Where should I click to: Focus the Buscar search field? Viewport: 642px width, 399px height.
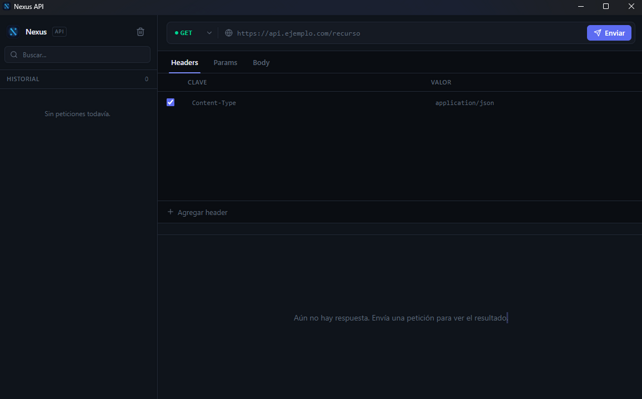pyautogui.click(x=77, y=54)
